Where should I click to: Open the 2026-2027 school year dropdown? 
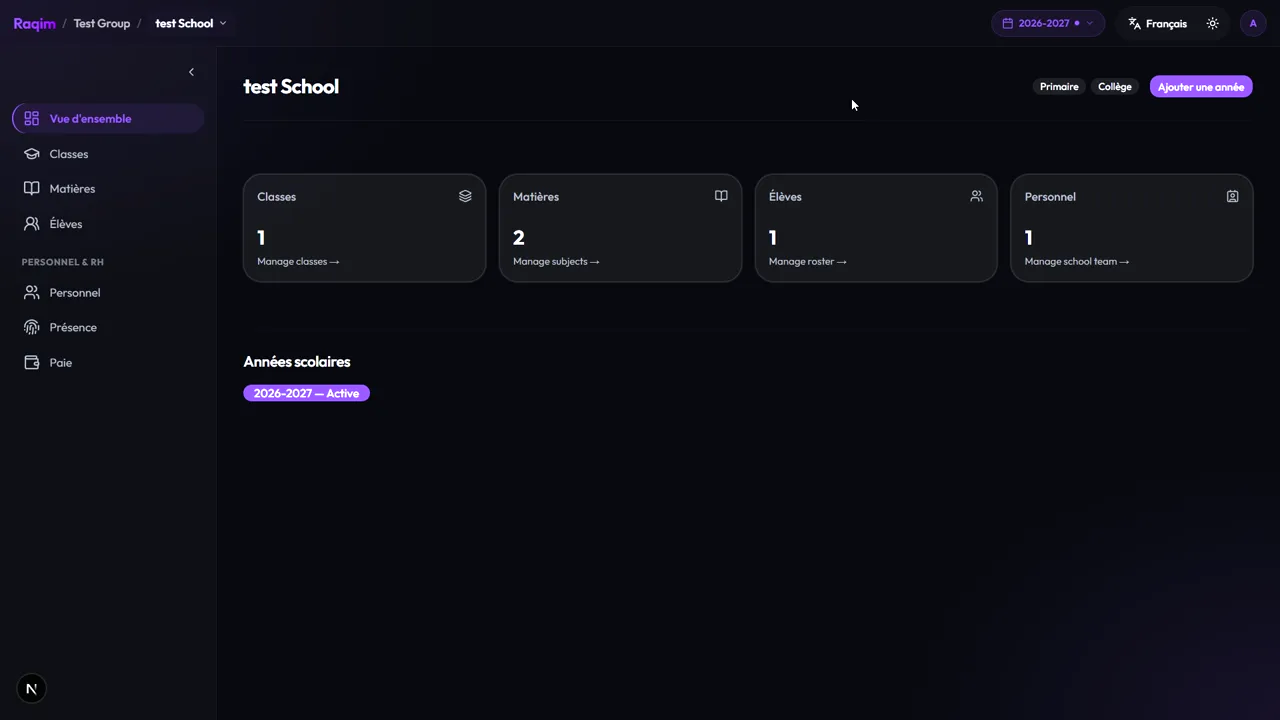coord(1048,23)
